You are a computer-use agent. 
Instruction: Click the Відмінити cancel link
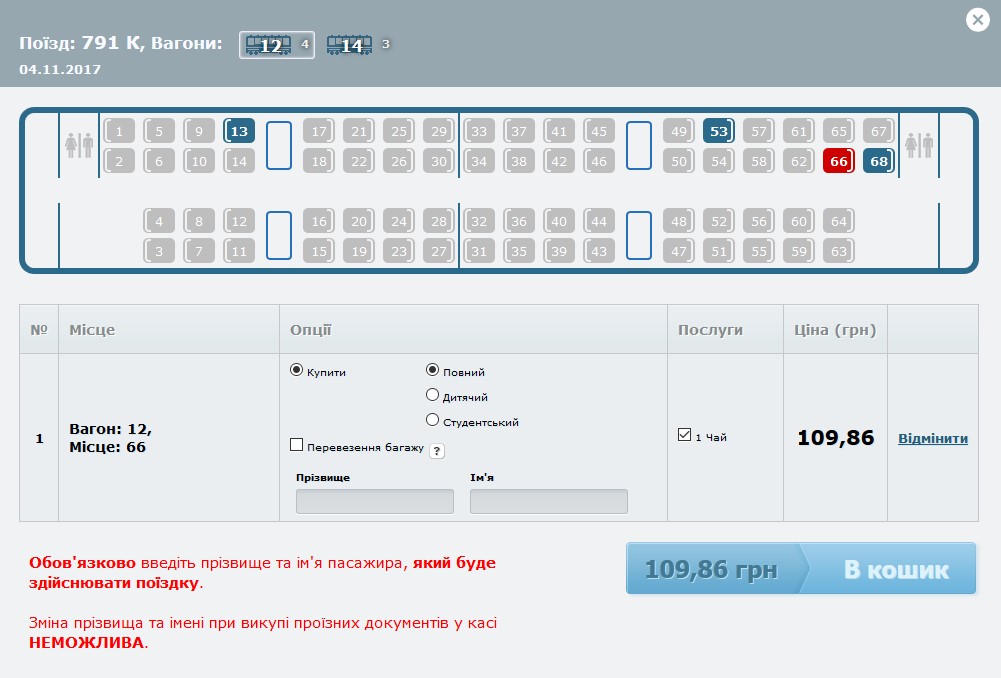coord(932,438)
